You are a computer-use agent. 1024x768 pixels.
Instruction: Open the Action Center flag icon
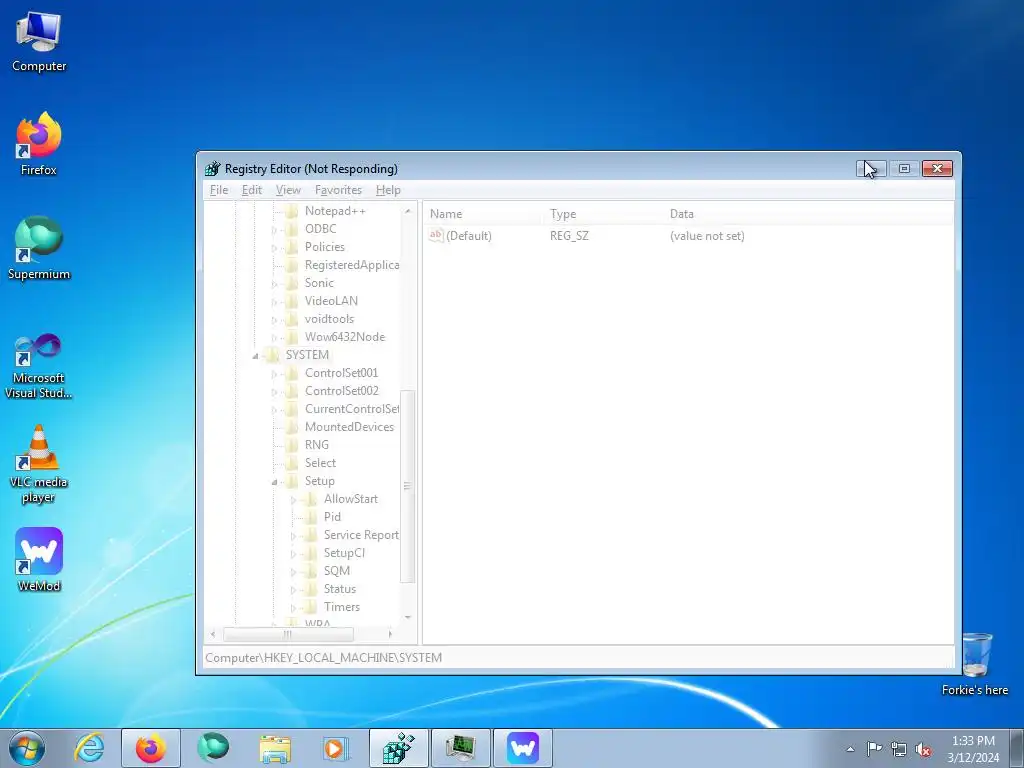(x=874, y=748)
